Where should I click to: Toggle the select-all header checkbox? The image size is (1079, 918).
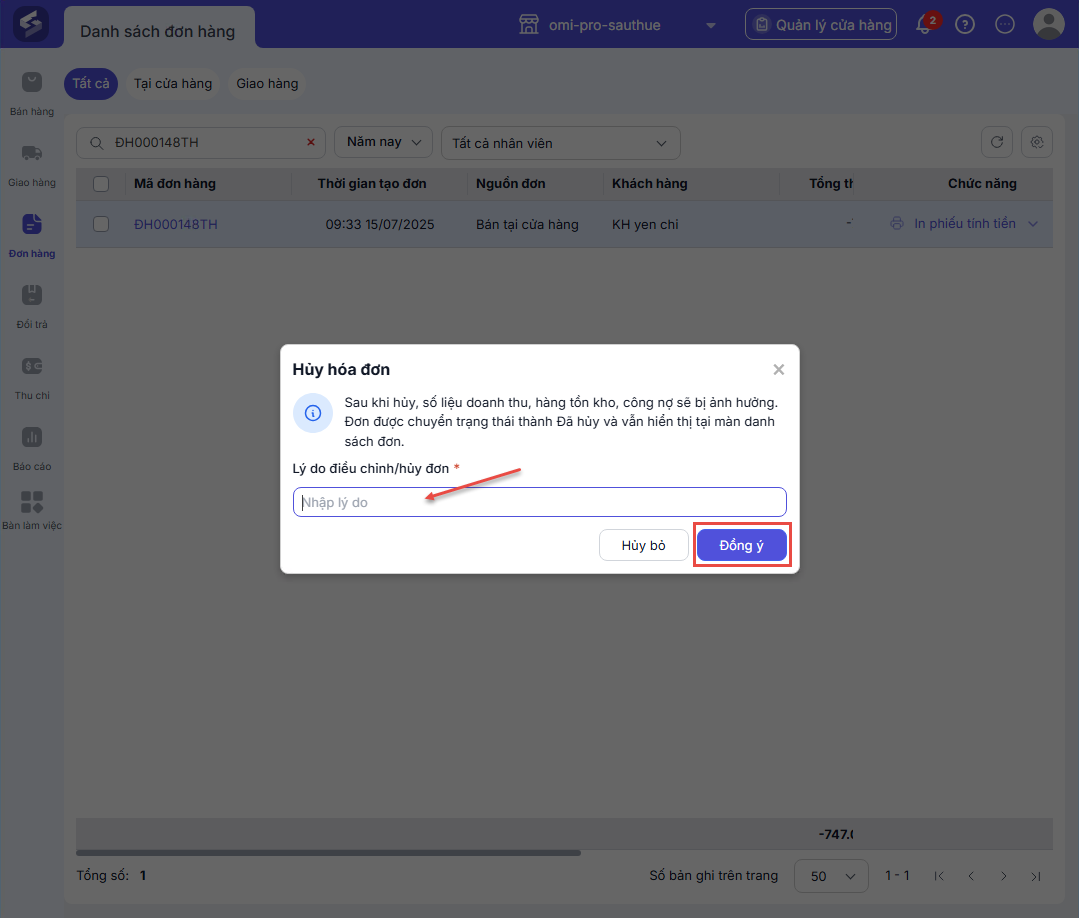101,184
